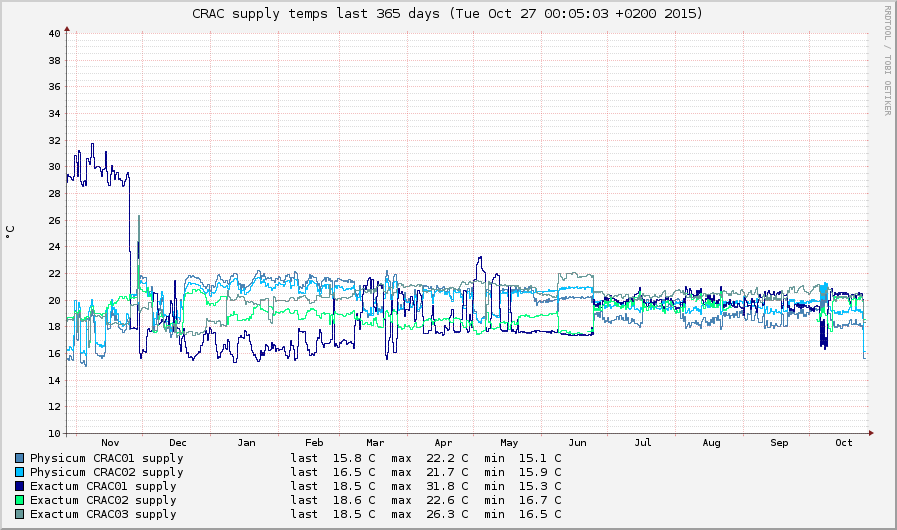
Task: Click the Jul month label on x-axis
Action: [643, 443]
